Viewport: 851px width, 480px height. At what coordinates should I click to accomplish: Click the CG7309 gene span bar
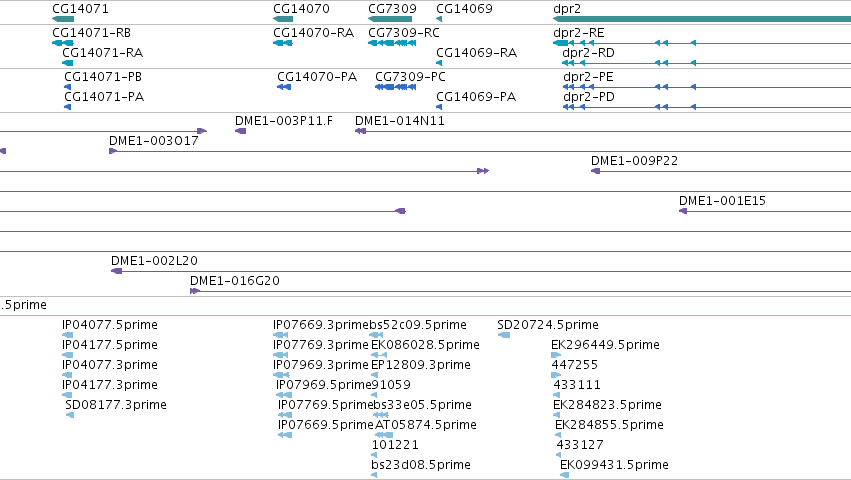390,19
